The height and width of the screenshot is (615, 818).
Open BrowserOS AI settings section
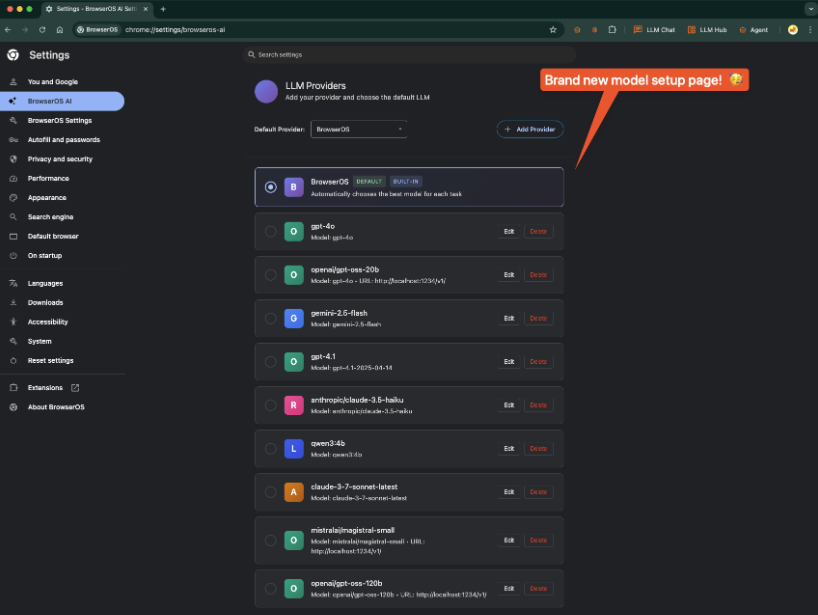pyautogui.click(x=62, y=101)
